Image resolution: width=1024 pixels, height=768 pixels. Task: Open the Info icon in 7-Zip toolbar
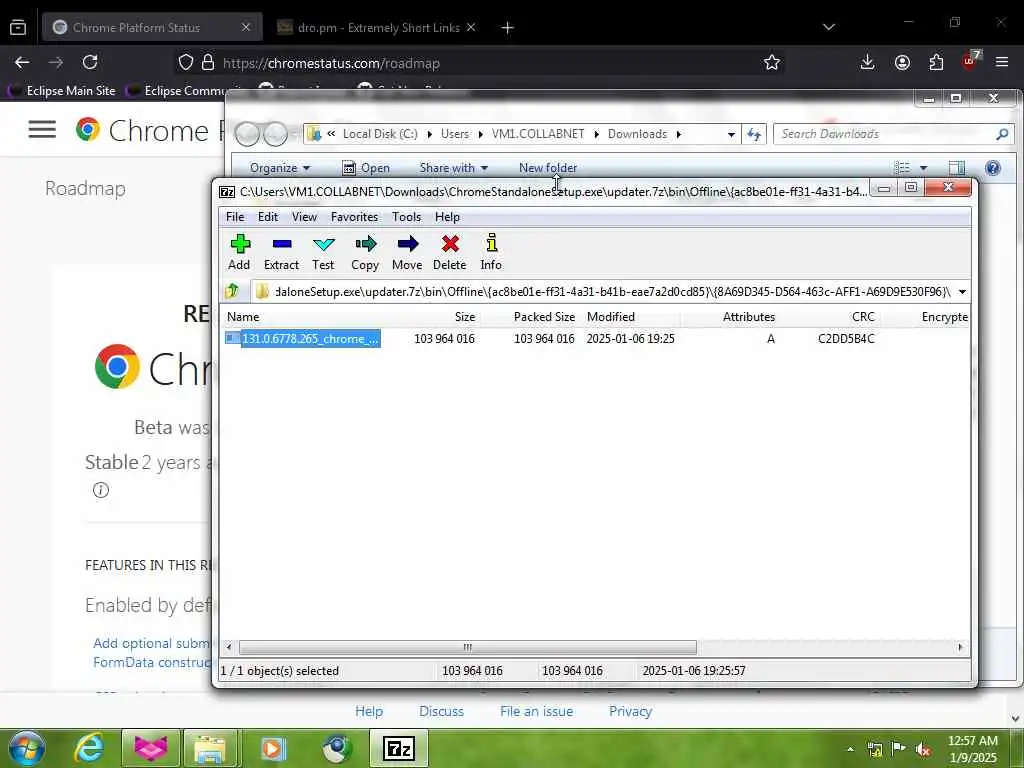(491, 251)
